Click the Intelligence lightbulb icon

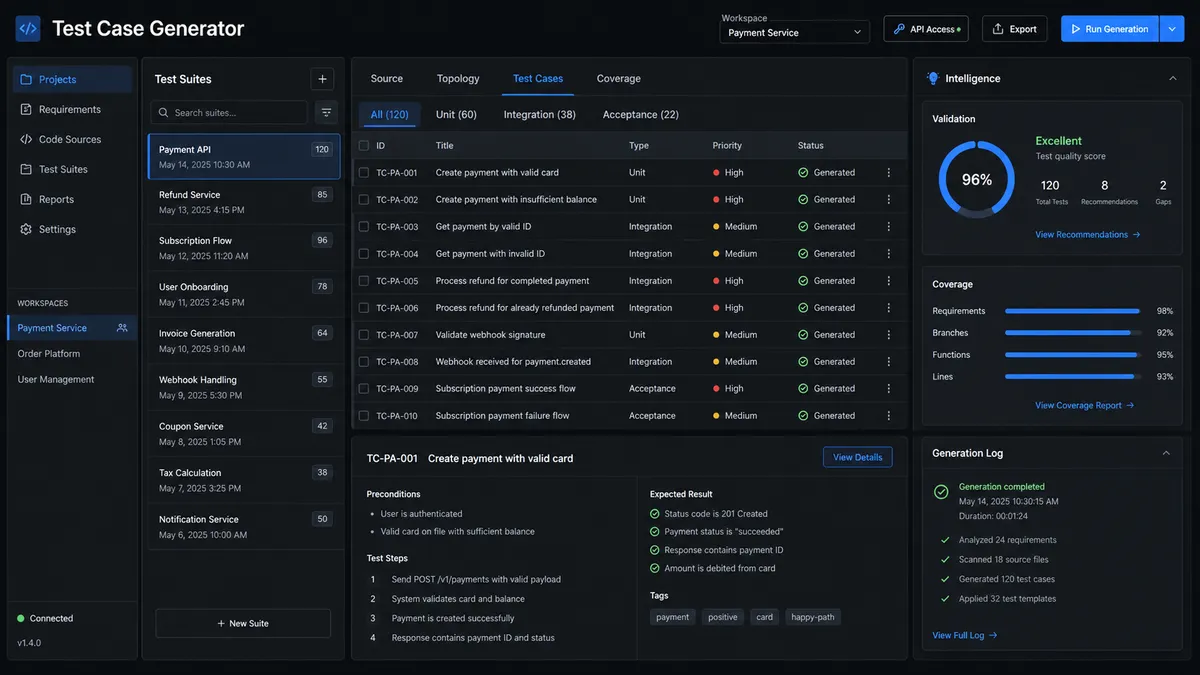(933, 78)
